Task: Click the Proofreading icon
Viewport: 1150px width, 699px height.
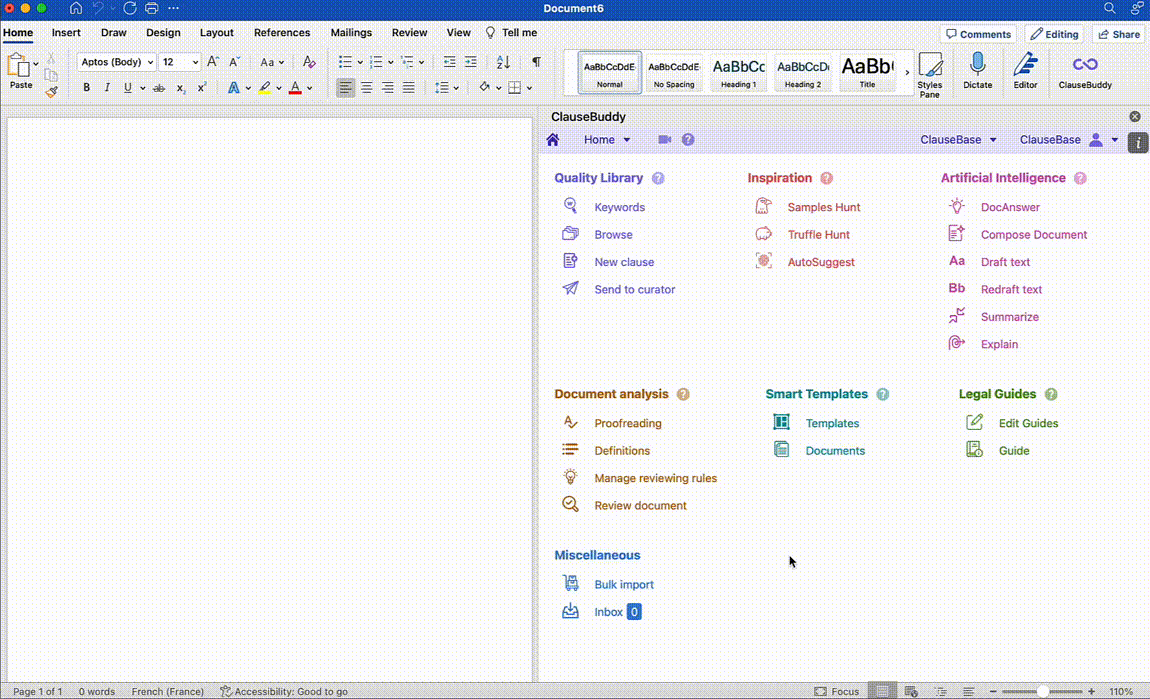Action: [x=570, y=422]
